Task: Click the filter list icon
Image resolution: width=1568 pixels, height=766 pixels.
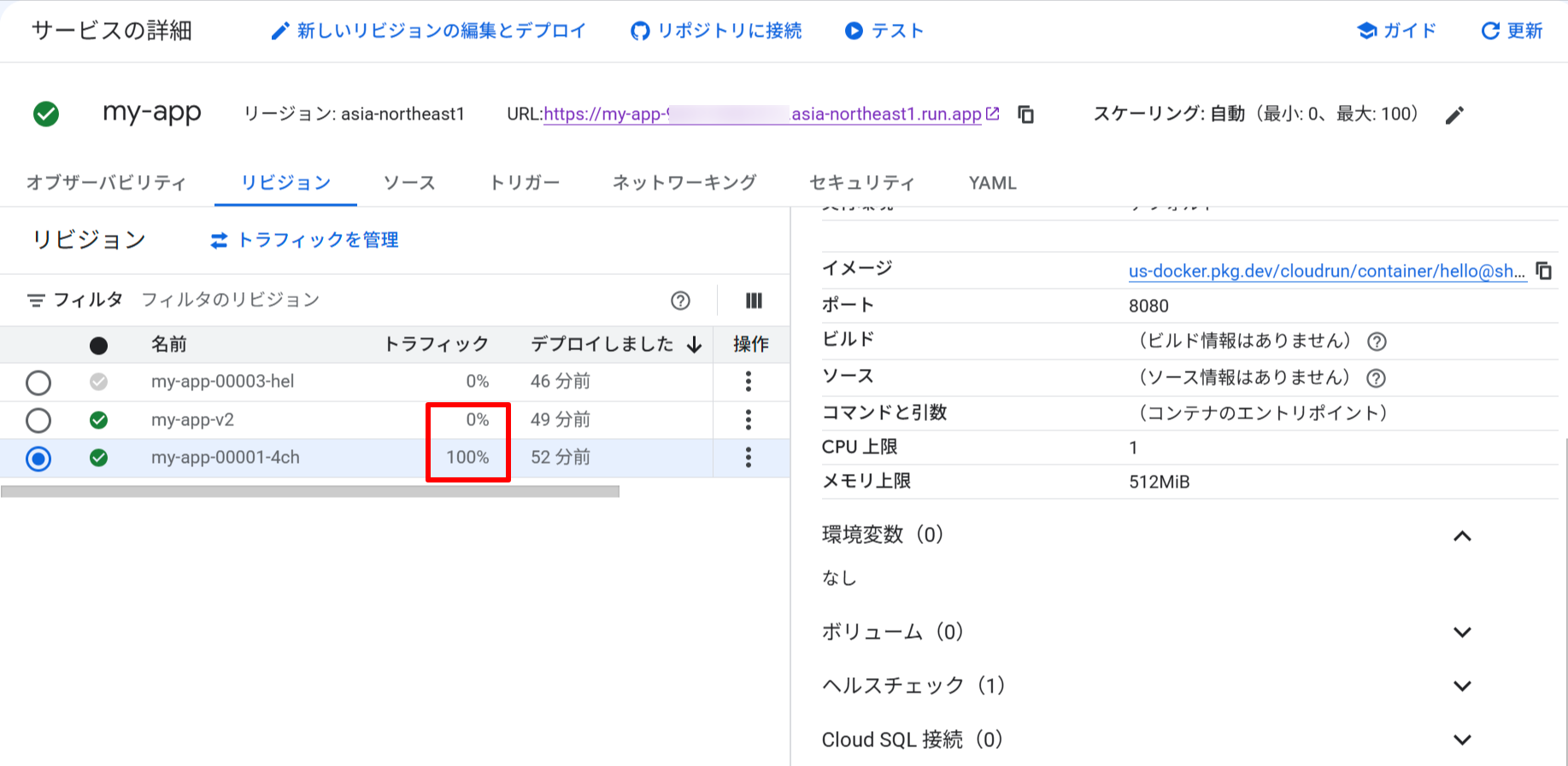Action: click(x=36, y=301)
